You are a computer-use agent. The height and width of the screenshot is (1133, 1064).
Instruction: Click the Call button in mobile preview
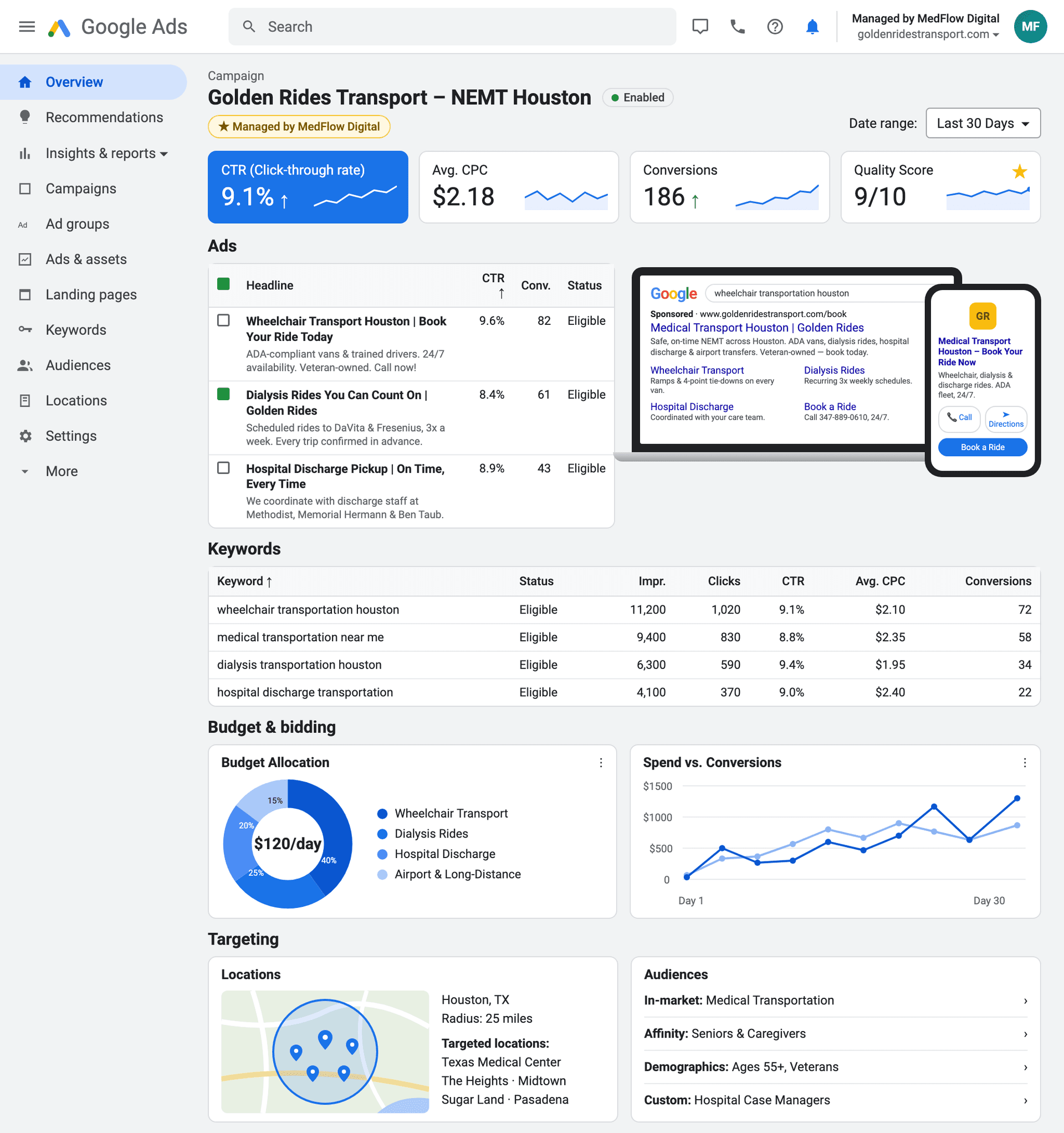[x=959, y=418]
